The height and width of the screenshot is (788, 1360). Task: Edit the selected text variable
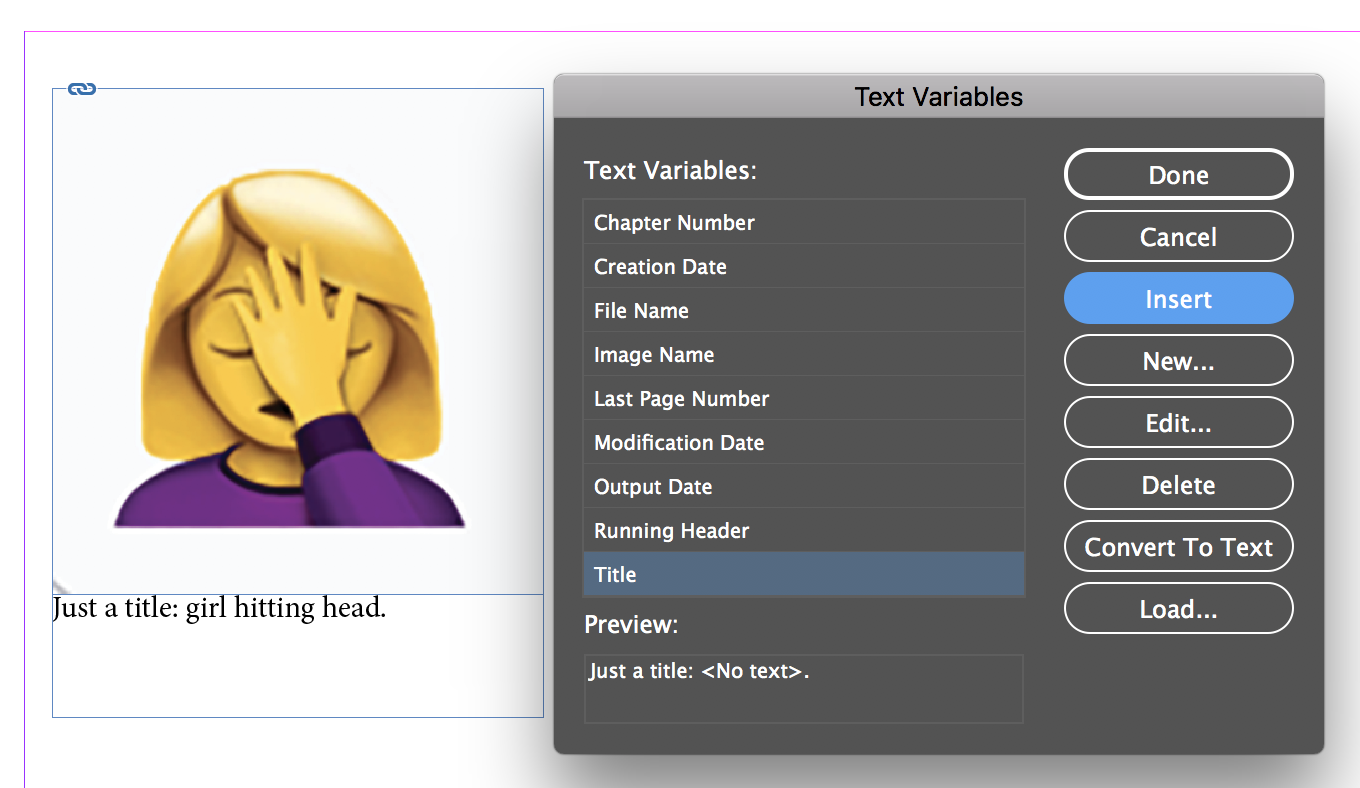[x=1178, y=423]
